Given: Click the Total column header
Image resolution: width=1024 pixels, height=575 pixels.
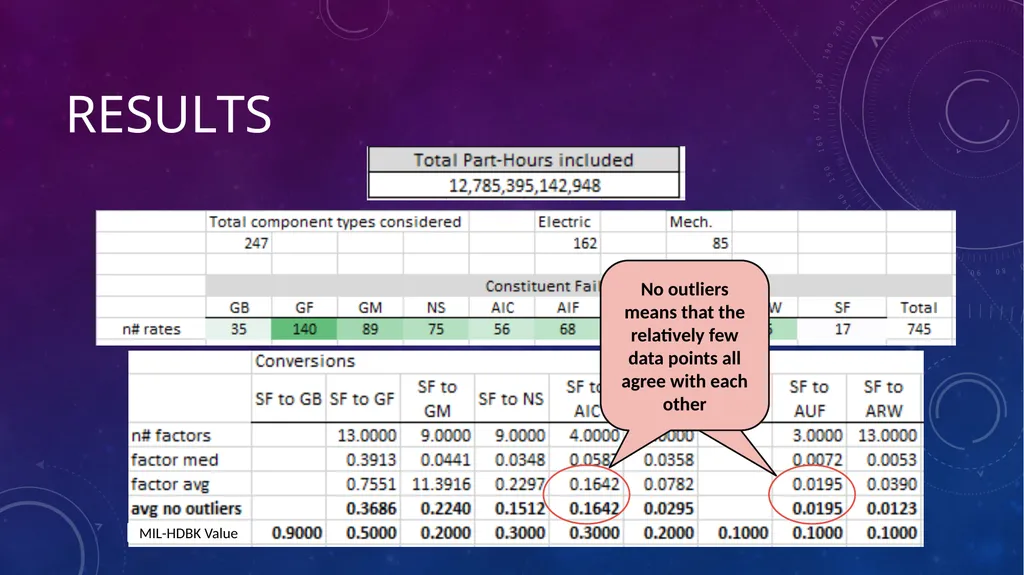Looking at the screenshot, I should click(x=919, y=308).
